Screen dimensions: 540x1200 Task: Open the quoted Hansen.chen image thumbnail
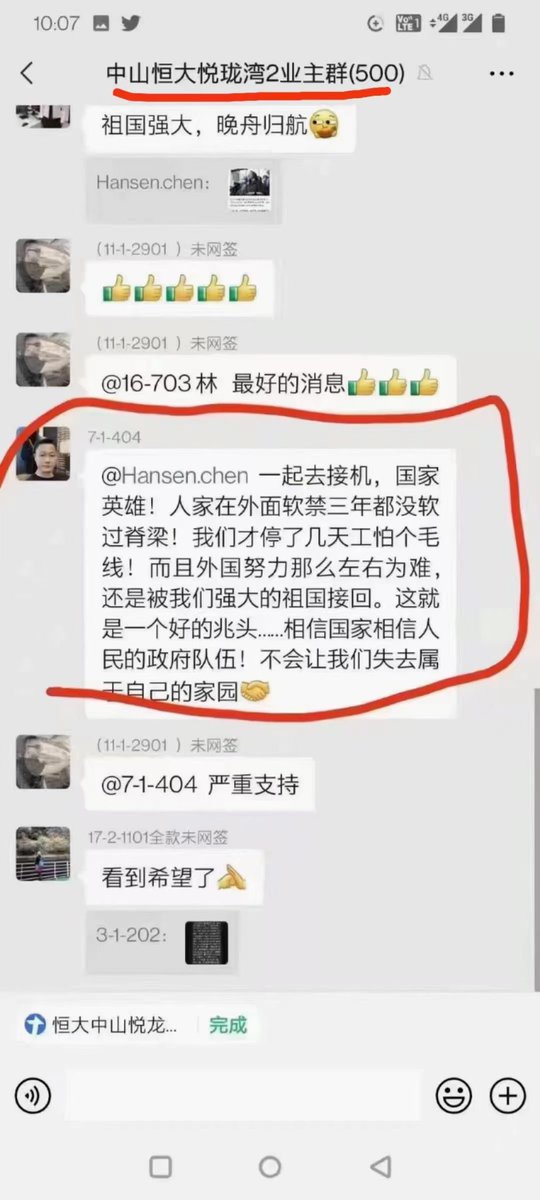250,183
